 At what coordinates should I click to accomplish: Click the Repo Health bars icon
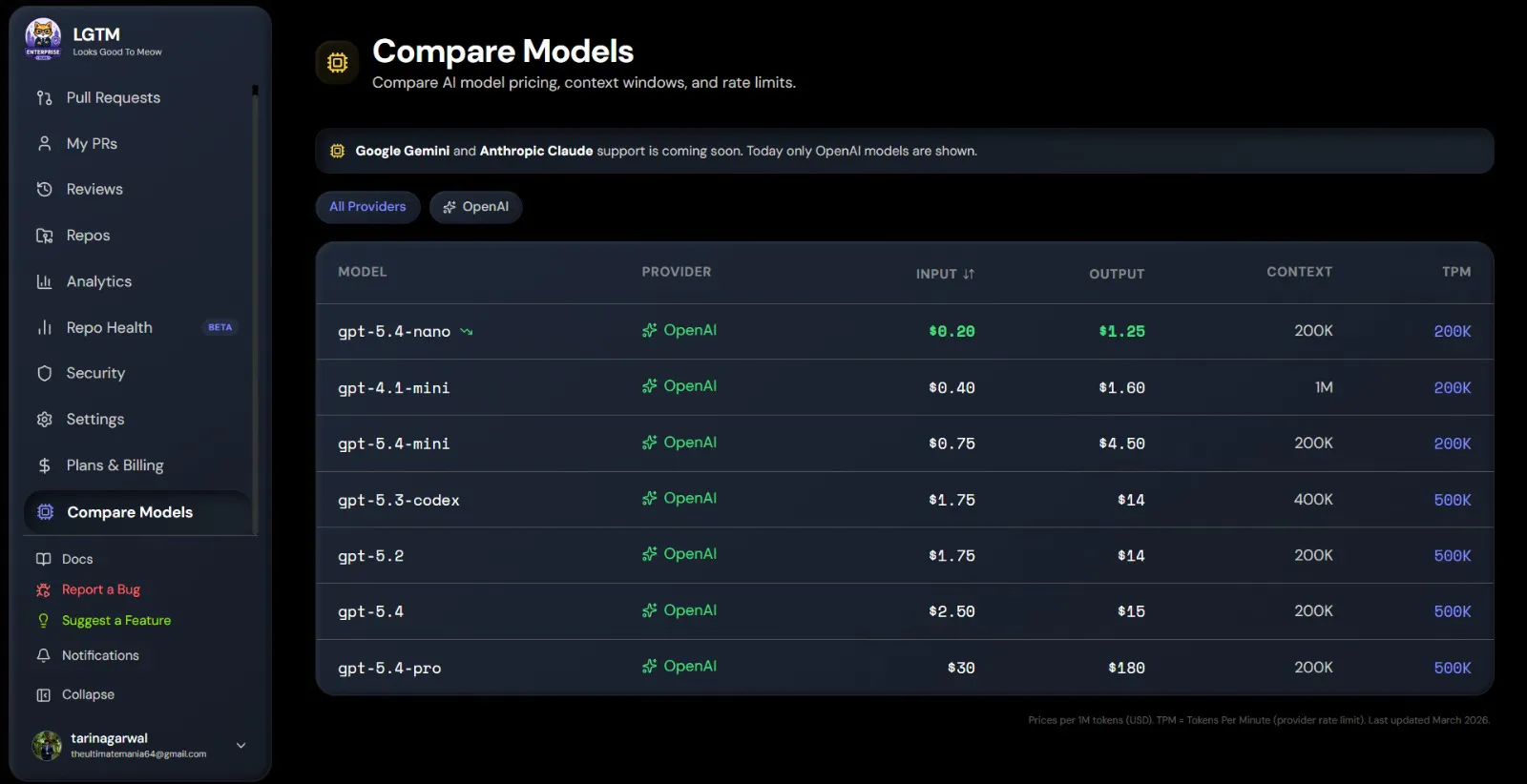click(x=44, y=327)
